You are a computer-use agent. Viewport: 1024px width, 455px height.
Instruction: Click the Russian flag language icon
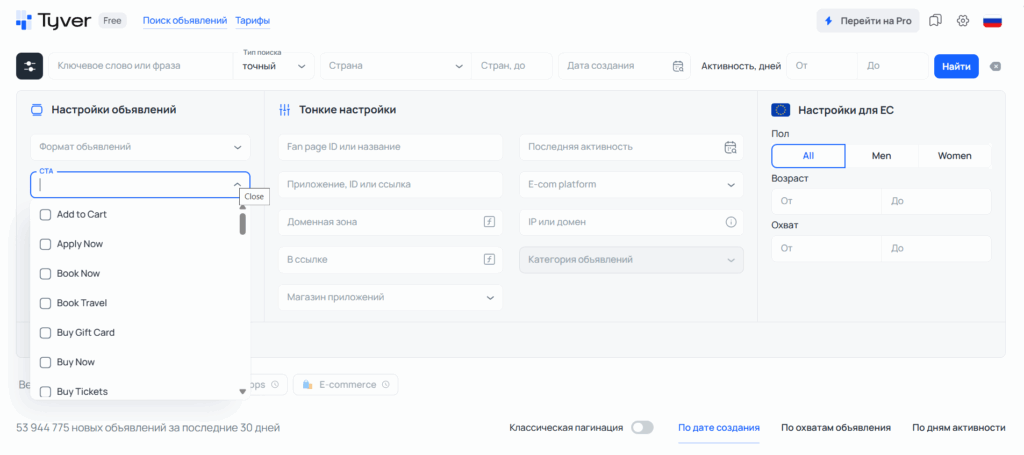coord(992,21)
